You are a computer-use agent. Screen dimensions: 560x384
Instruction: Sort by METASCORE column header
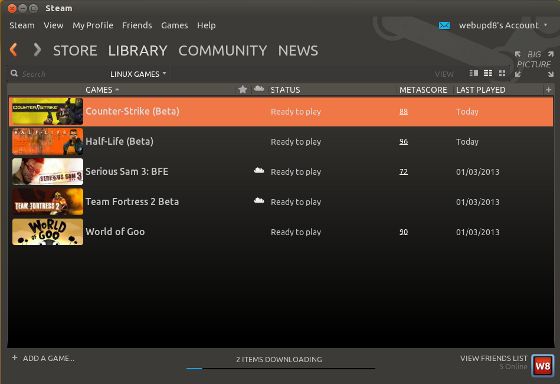423,90
